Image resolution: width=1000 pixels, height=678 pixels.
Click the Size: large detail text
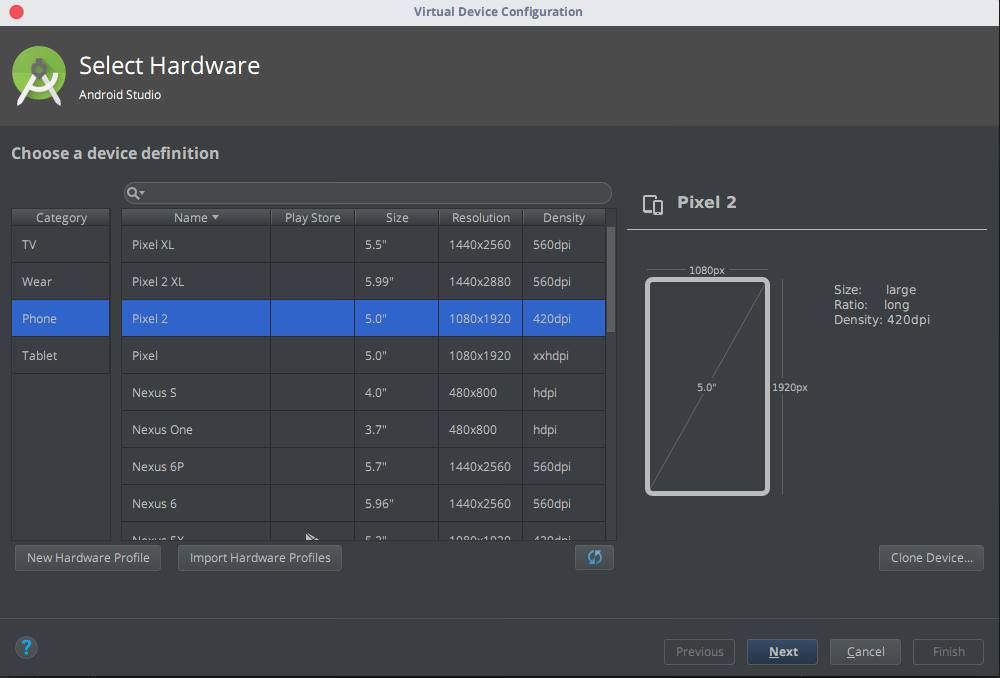coord(875,290)
